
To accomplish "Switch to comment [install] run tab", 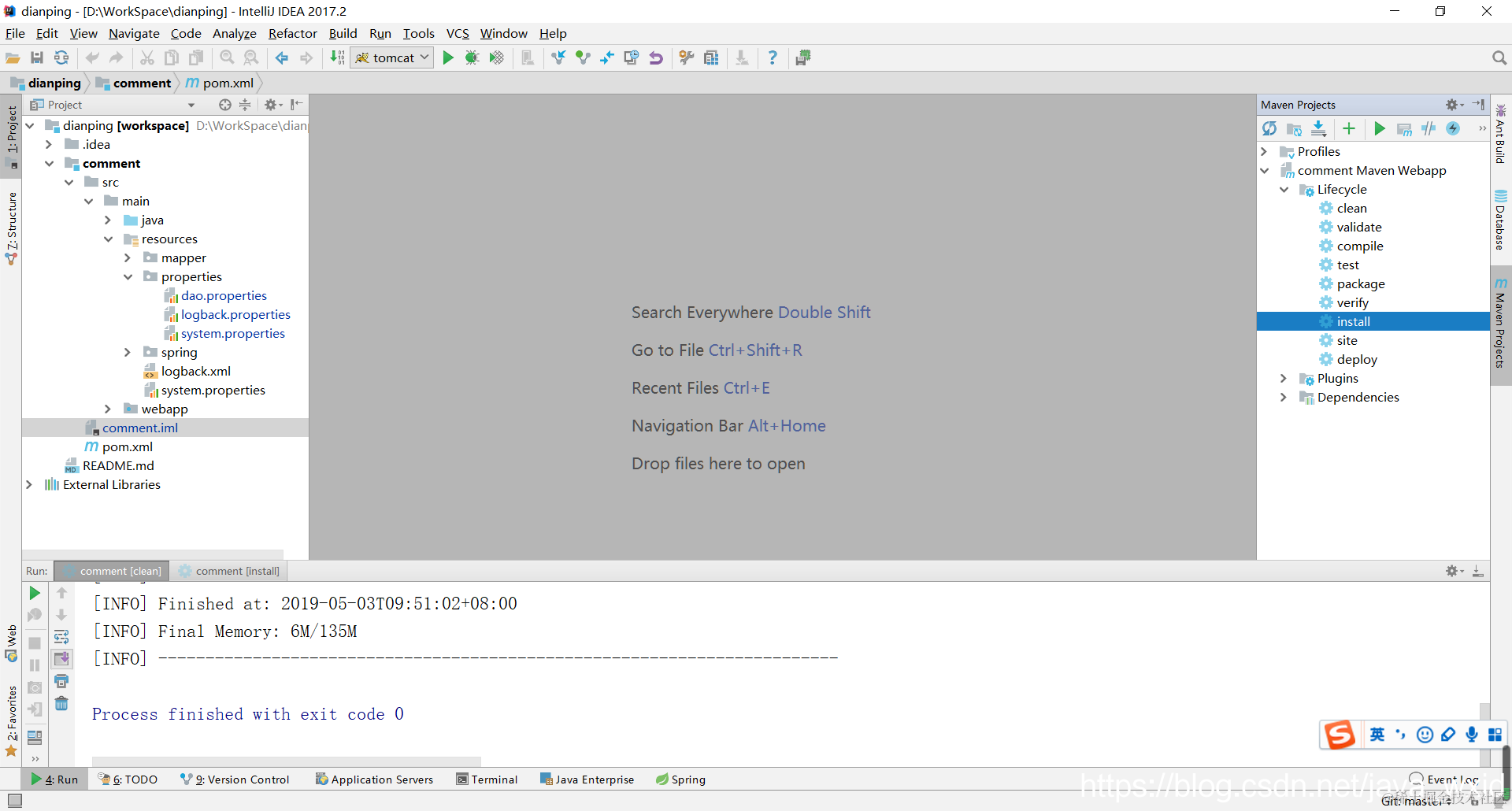I will [x=229, y=571].
